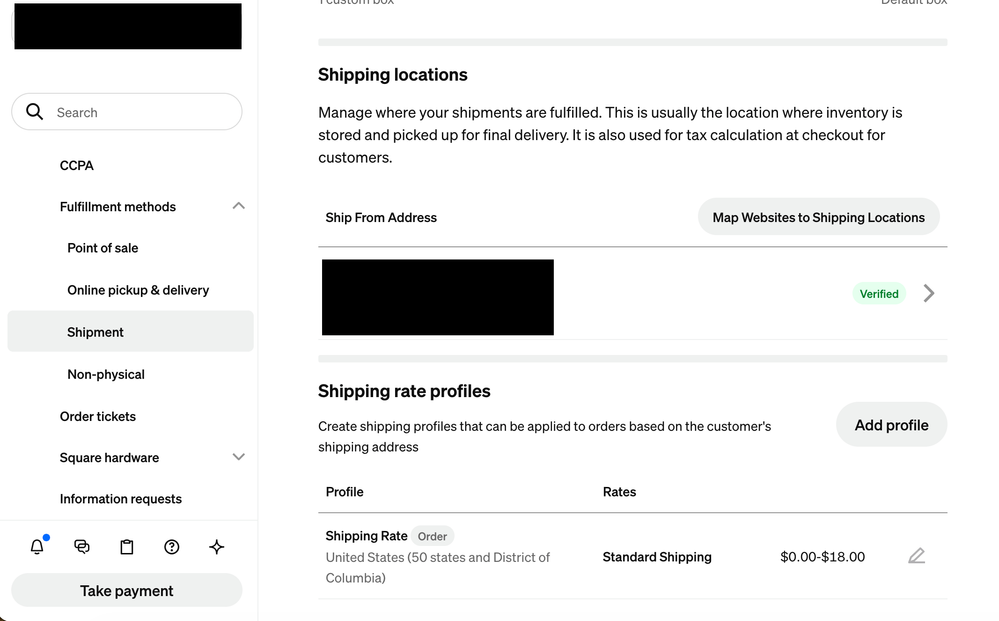Open the verified ship-from address arrow
This screenshot has height=621, width=999.
coord(929,293)
